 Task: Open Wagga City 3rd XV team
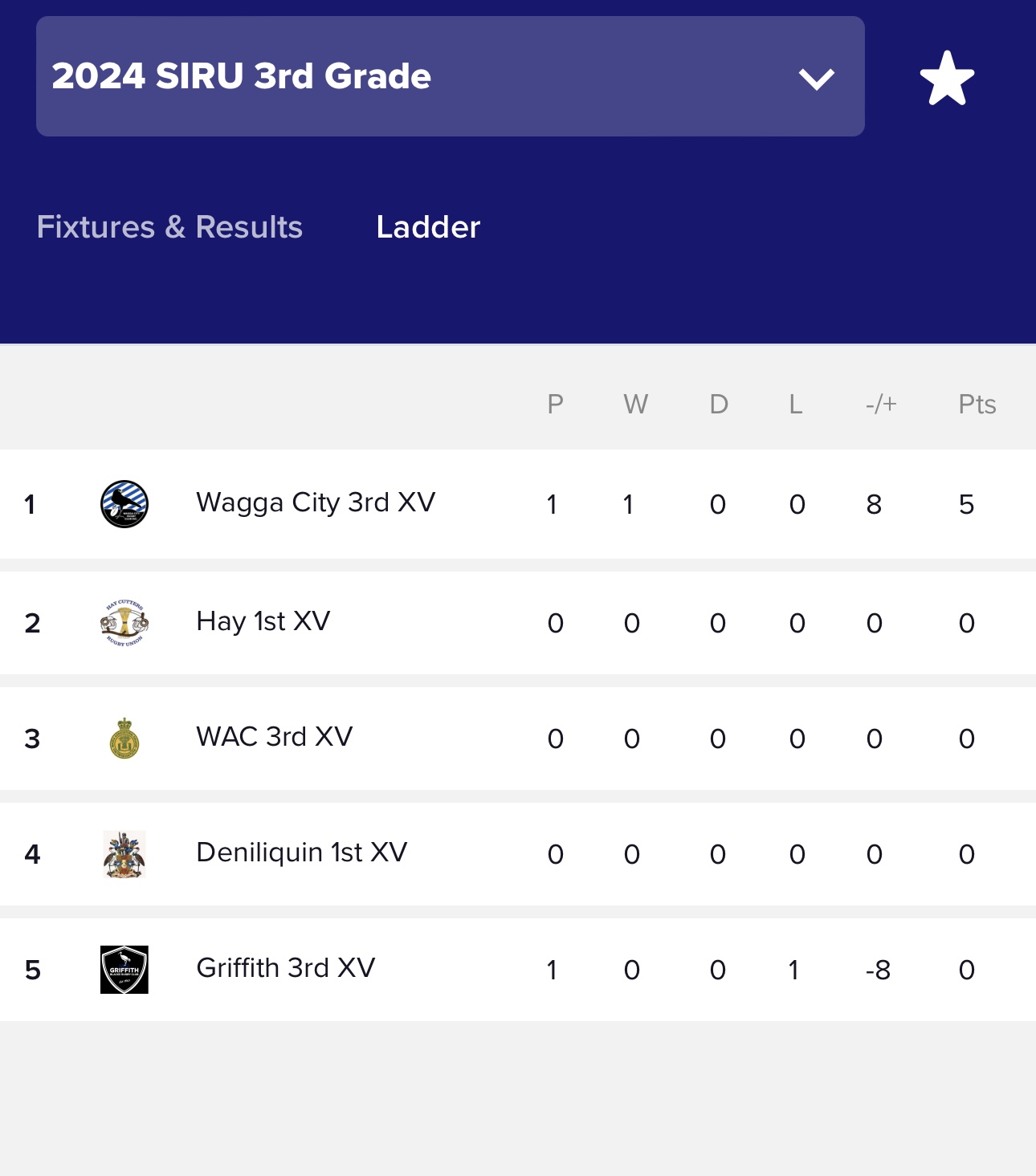tap(316, 503)
